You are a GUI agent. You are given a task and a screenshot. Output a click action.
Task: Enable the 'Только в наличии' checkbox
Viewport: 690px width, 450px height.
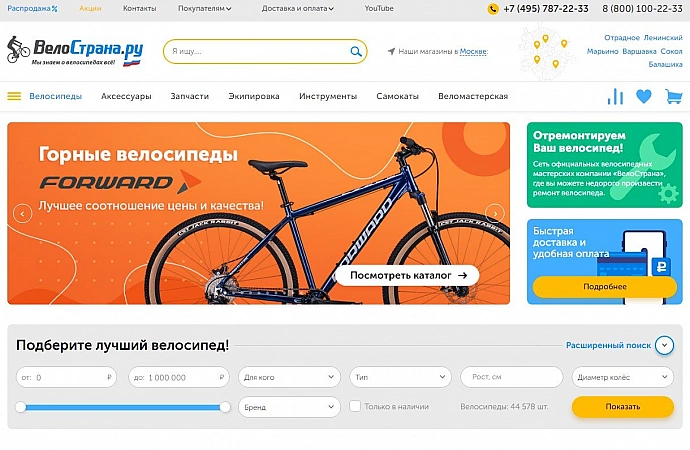point(355,406)
